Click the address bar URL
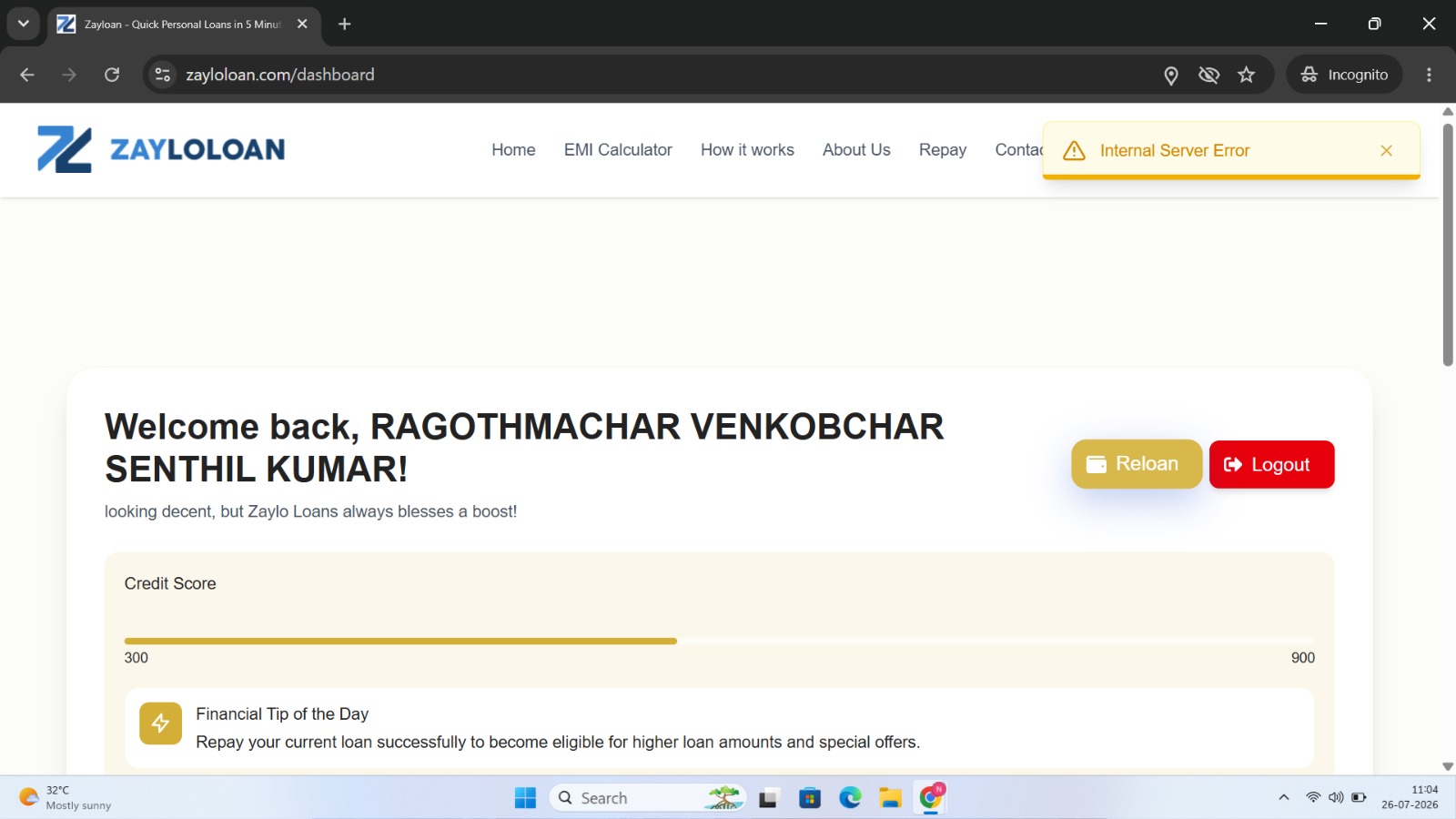Screen dimensions: 1456x819 tap(280, 75)
